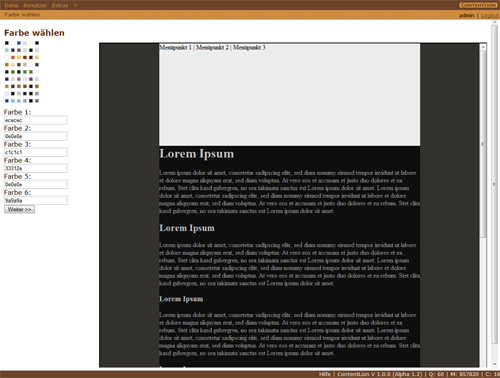This screenshot has width=500, height=378.
Task: Log out via the Logout link
Action: point(490,15)
